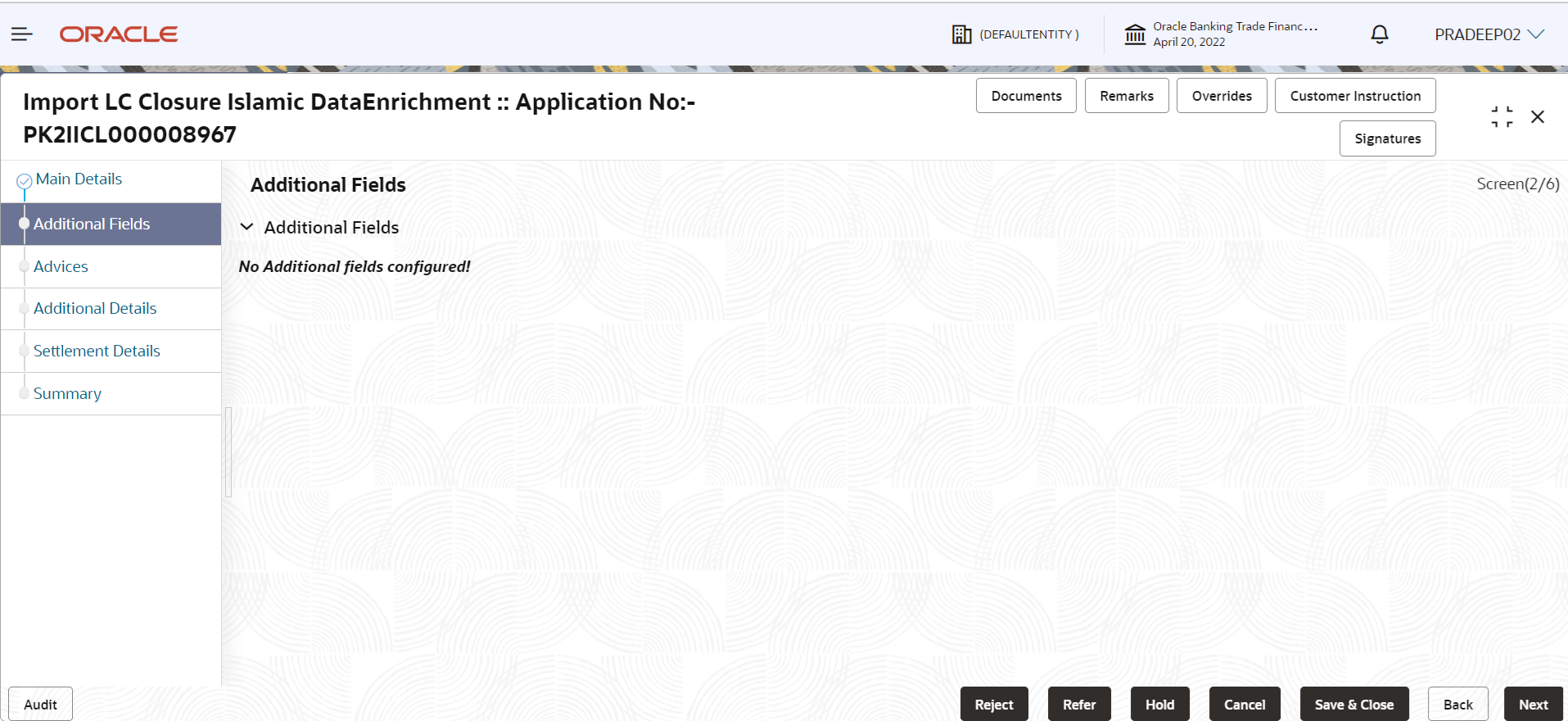1568x721 pixels.
Task: Click the Main Details completed checkmark icon
Action: click(x=25, y=180)
